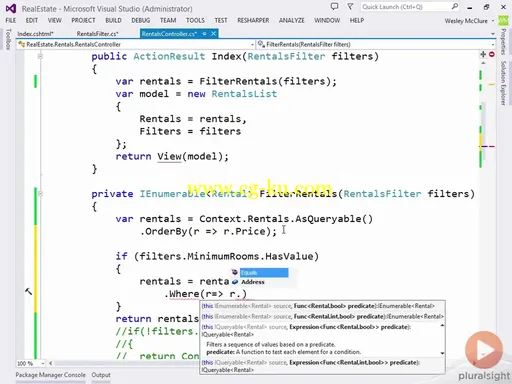This screenshot has width=512, height=384.
Task: Switch to the RentalsFilter.cs tab
Action: pyautogui.click(x=97, y=34)
